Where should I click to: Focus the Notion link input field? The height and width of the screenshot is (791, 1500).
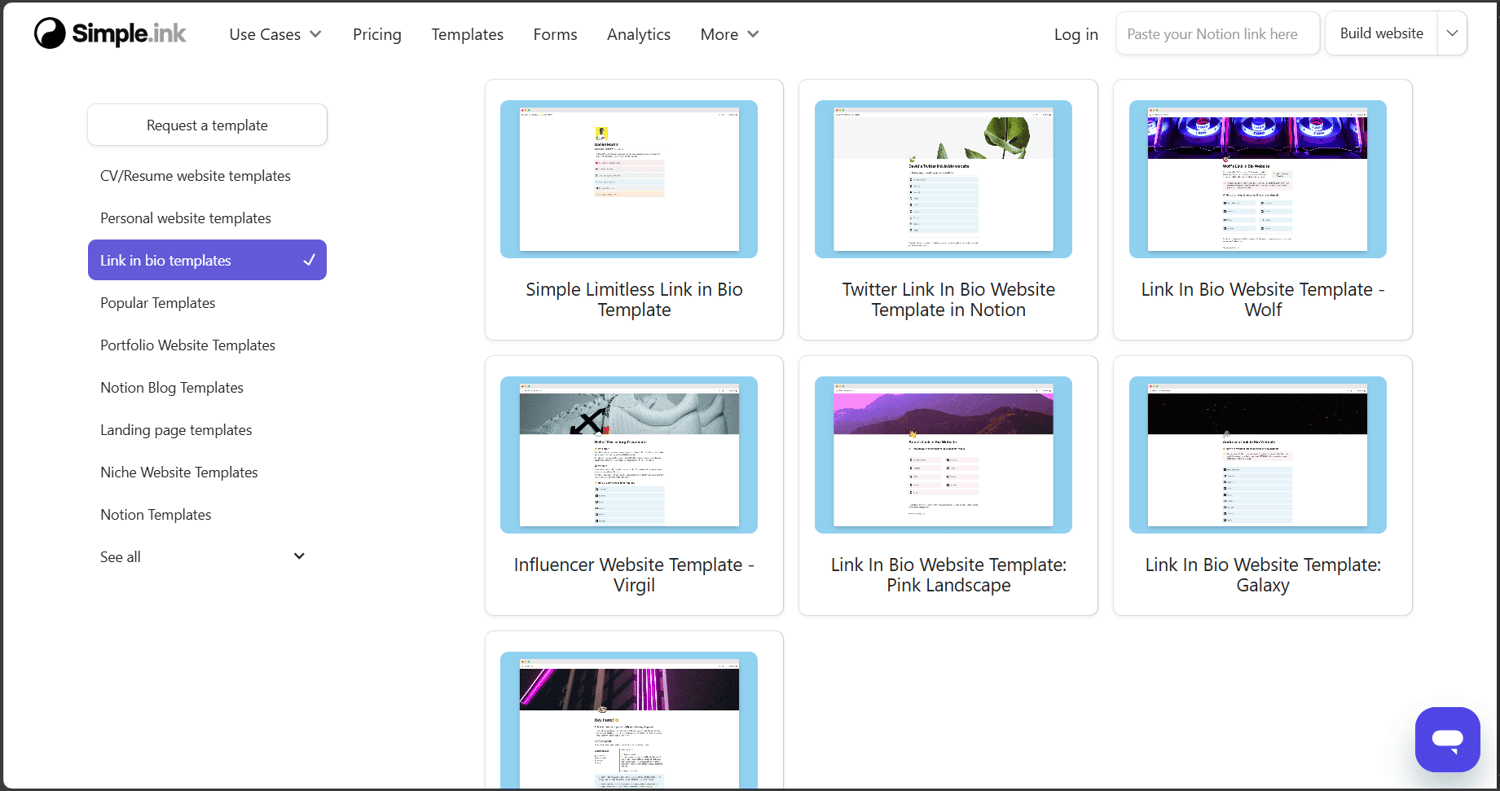[1218, 34]
